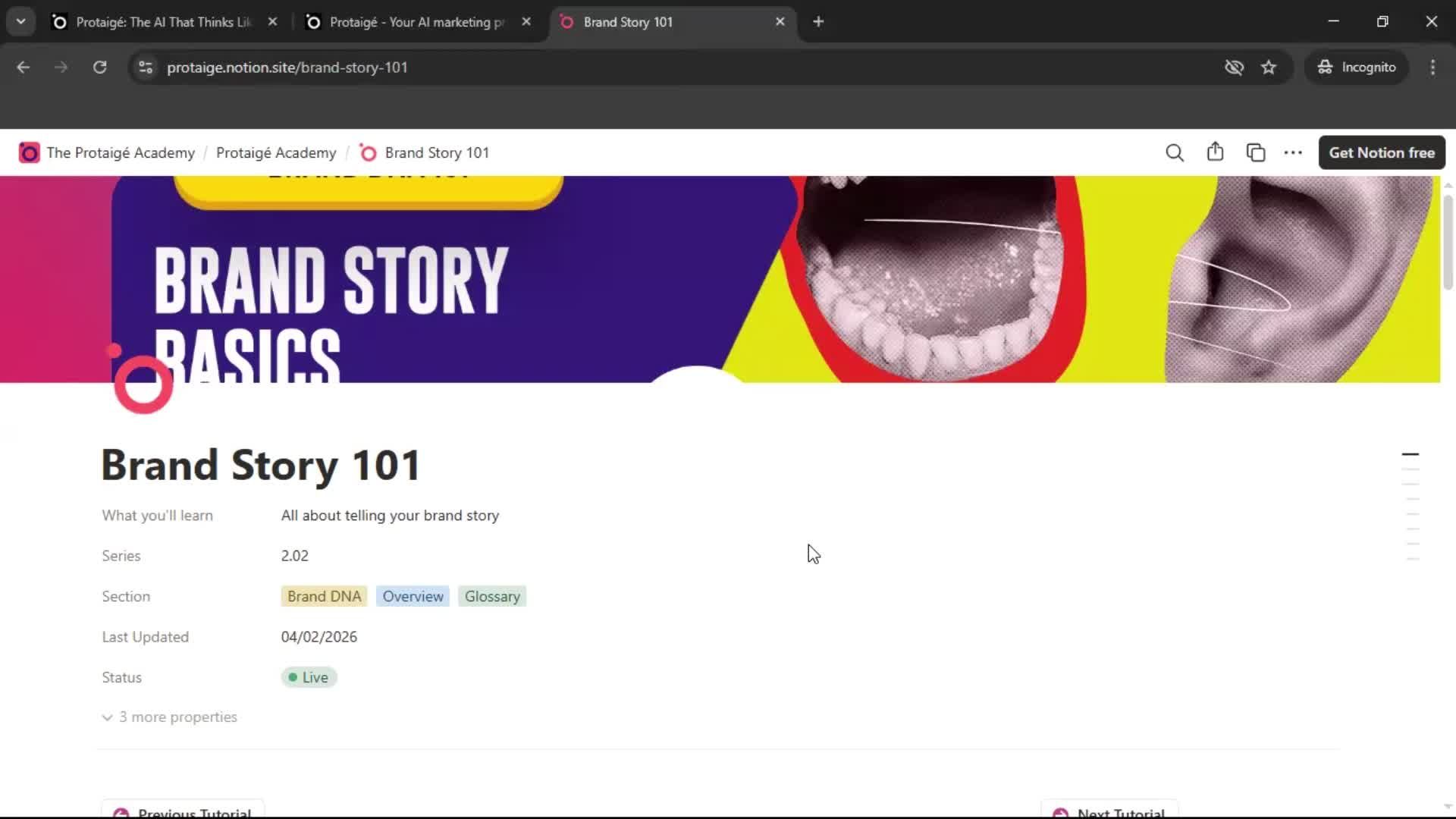Open the Chrome three-dot menu
Screen dimensions: 1456x819
click(x=1432, y=67)
